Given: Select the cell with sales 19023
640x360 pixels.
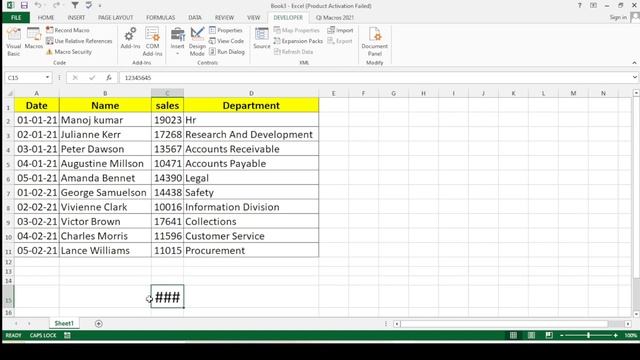Looking at the screenshot, I should coord(167,120).
